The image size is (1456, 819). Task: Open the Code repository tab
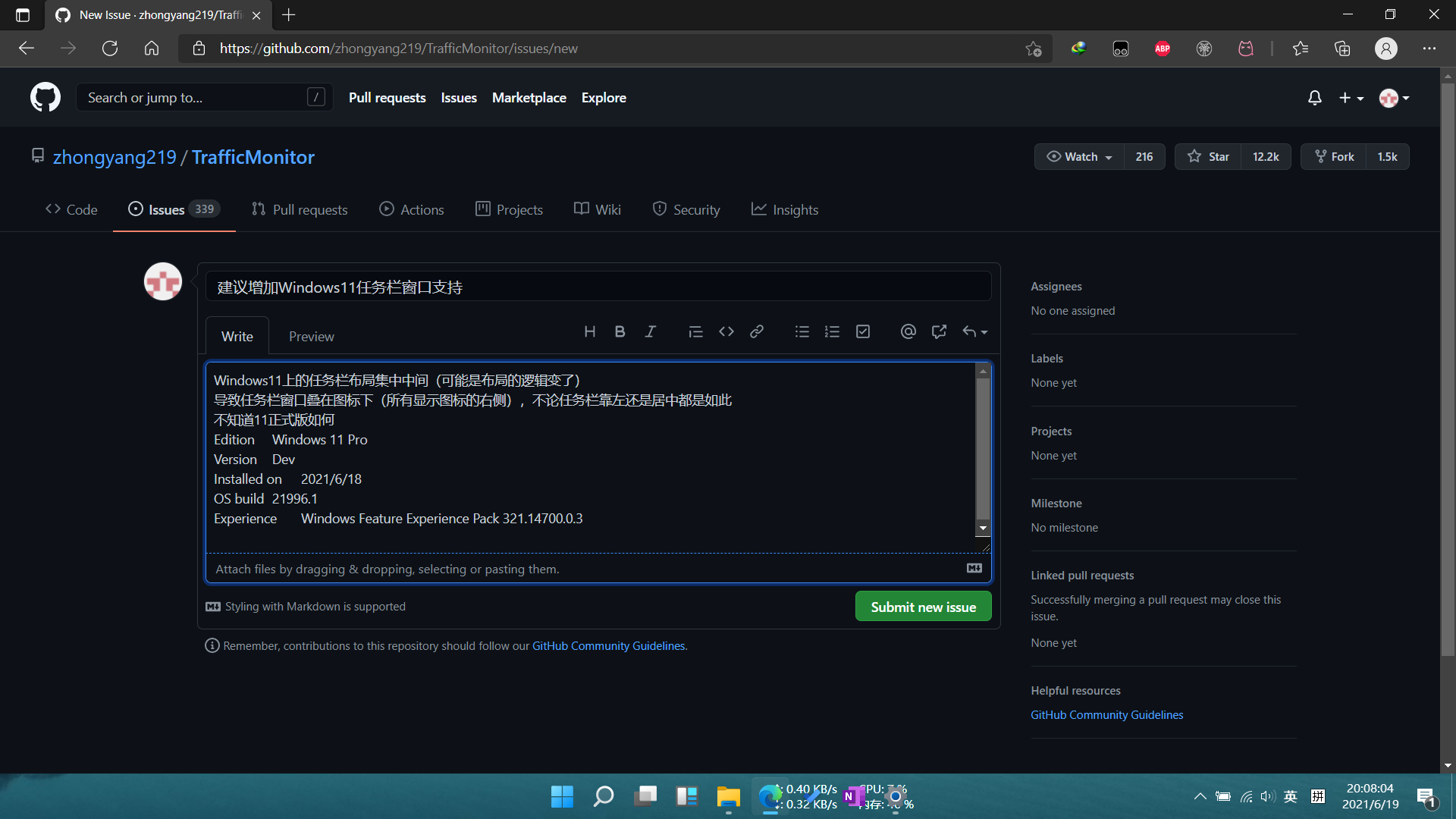71,209
